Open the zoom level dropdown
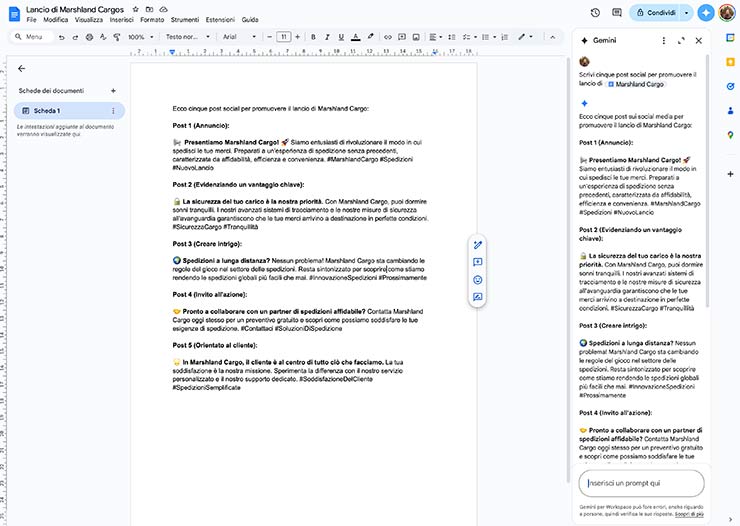The image size is (740, 526). click(x=141, y=37)
